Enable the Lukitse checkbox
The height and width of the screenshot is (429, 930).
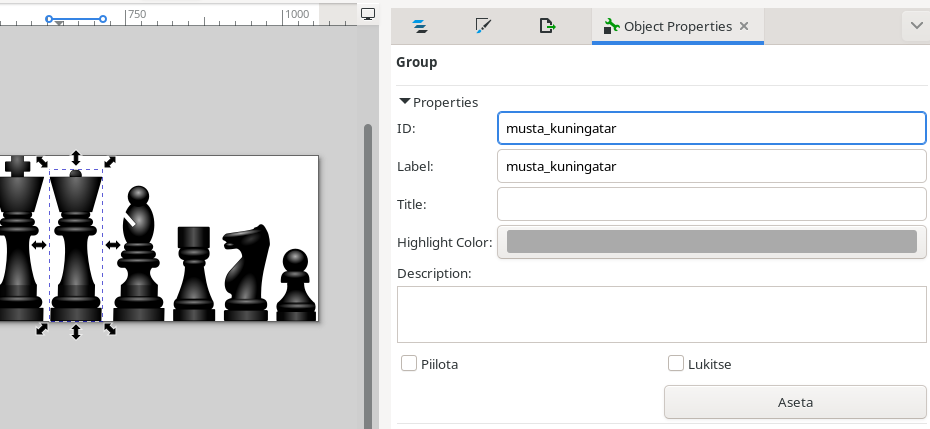click(676, 363)
